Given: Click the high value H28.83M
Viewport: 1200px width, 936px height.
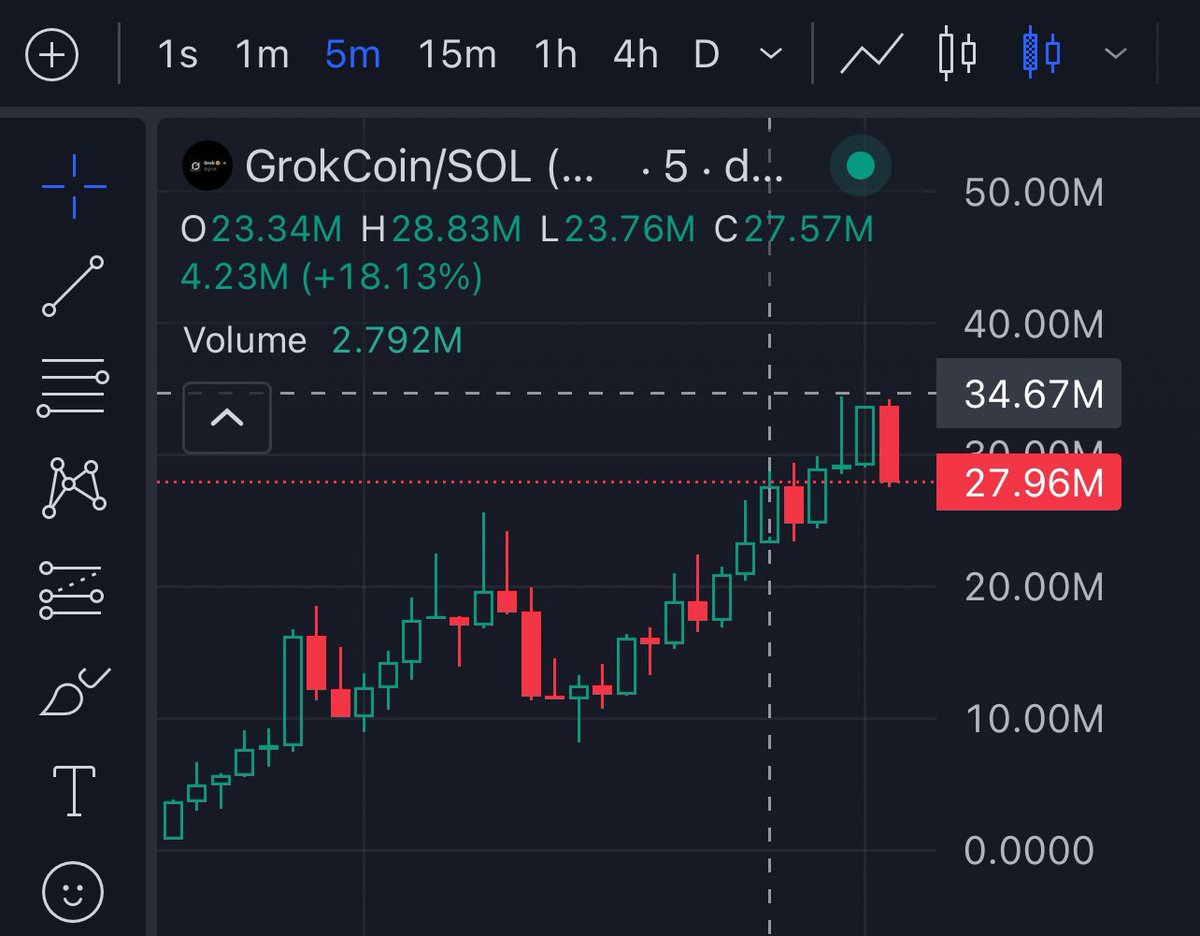Looking at the screenshot, I should (x=441, y=230).
